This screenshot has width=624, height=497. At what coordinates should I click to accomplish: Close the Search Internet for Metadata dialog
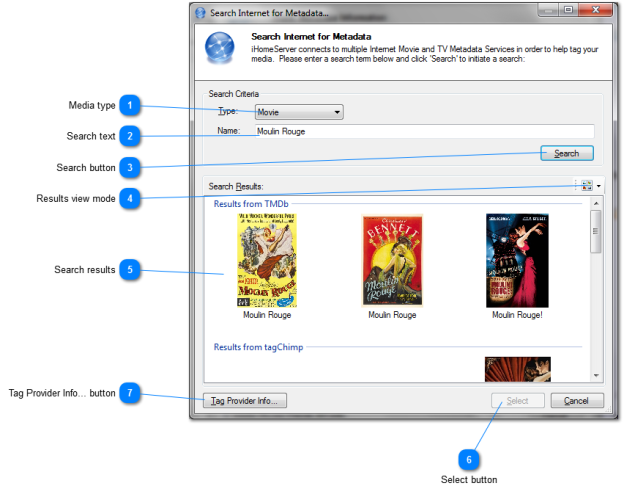click(x=596, y=10)
